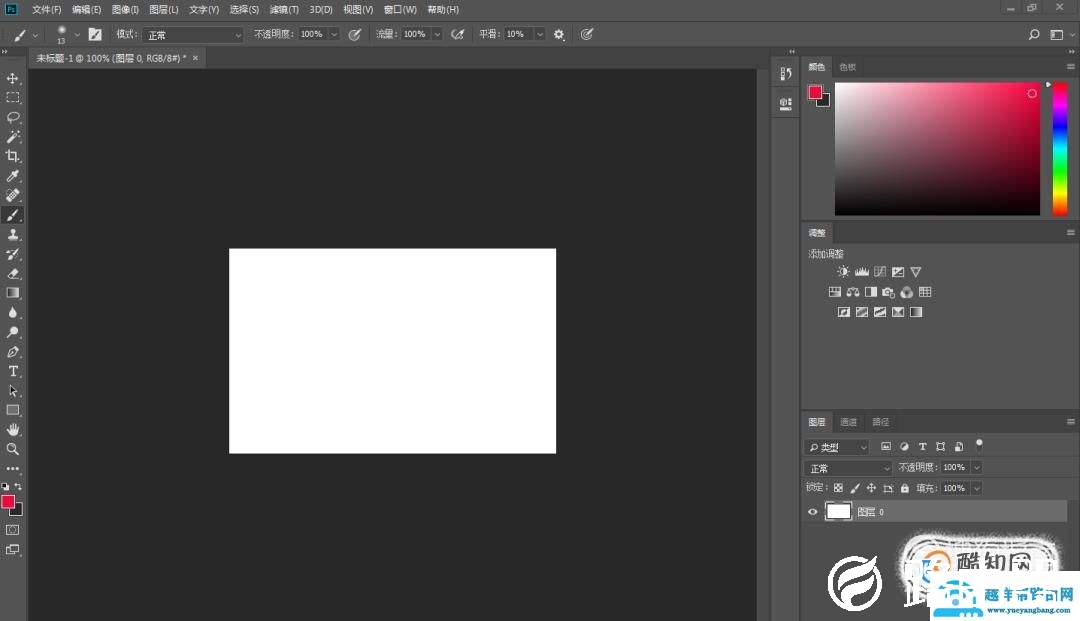Open smoothing options gear icon
This screenshot has width=1080, height=621.
(x=559, y=34)
